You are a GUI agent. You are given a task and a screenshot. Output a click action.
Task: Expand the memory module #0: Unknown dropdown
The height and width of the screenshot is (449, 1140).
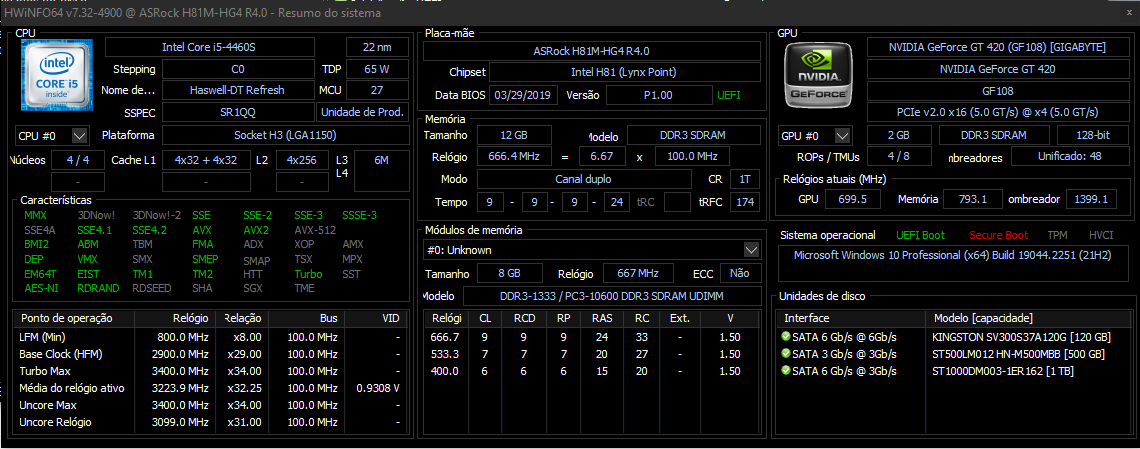(751, 250)
